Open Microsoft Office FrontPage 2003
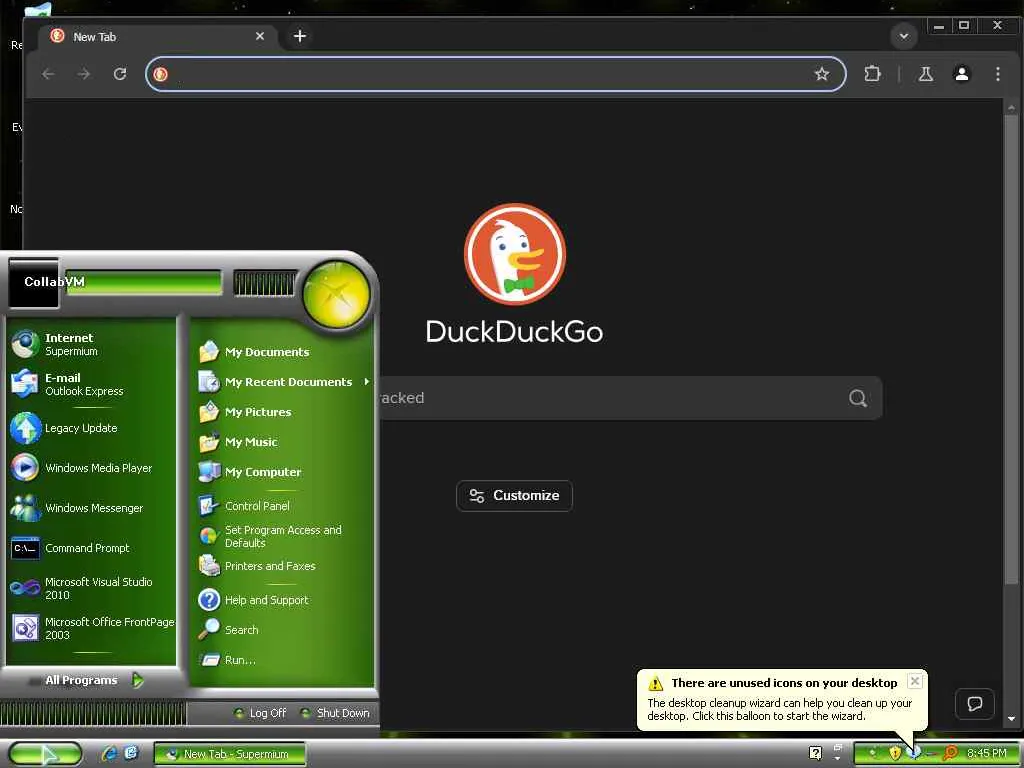This screenshot has width=1024, height=768. pos(91,628)
